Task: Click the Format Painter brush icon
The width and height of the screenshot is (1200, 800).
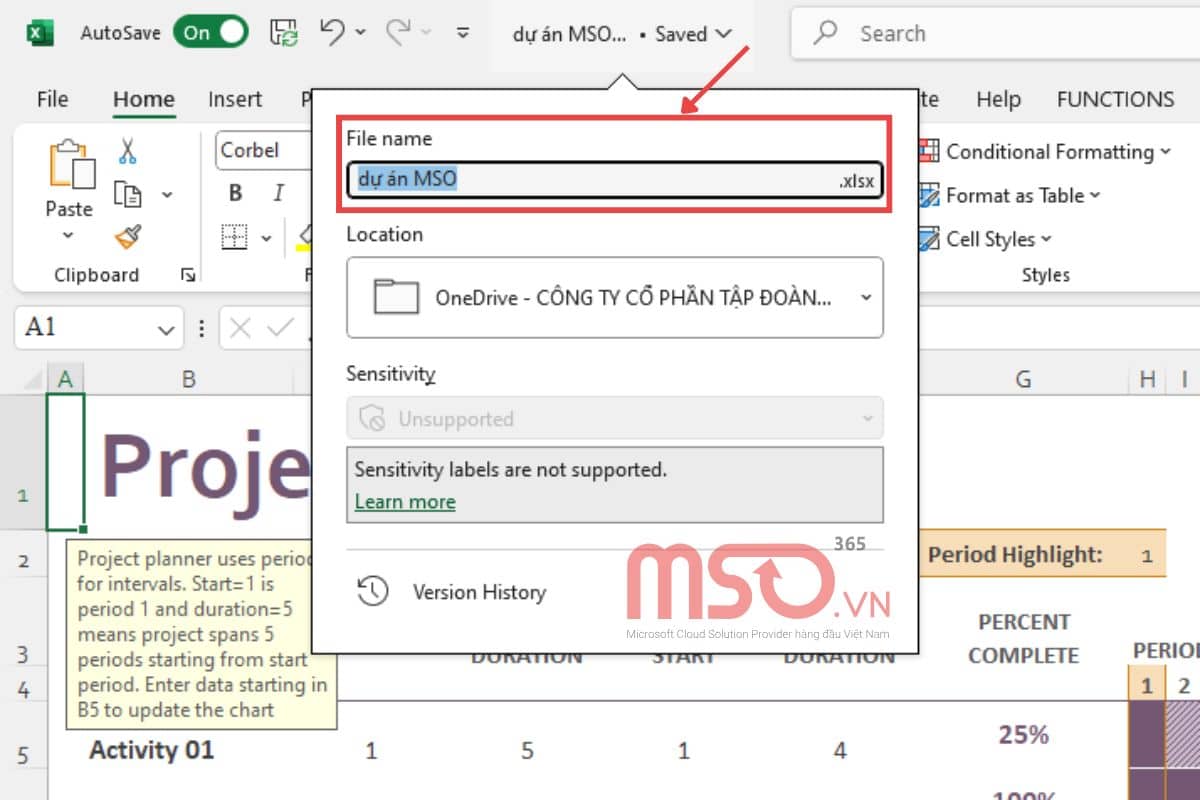Action: pos(128,237)
